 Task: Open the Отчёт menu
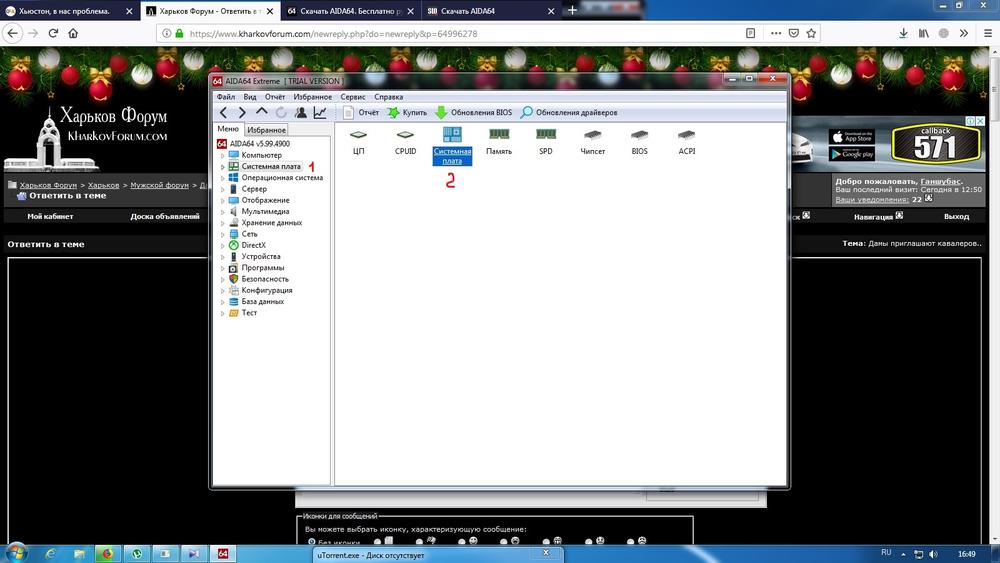[275, 97]
